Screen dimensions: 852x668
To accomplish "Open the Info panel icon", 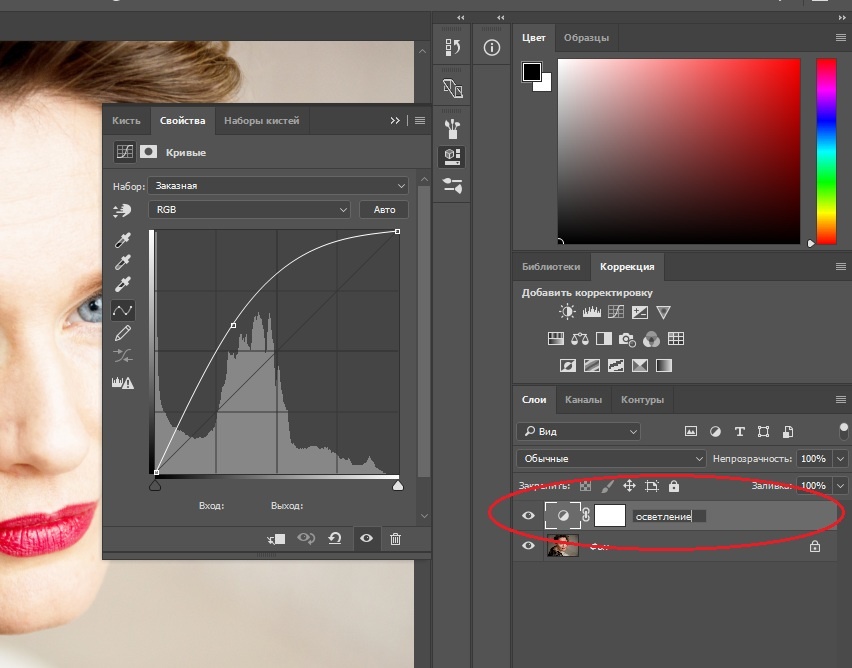I will click(x=492, y=48).
